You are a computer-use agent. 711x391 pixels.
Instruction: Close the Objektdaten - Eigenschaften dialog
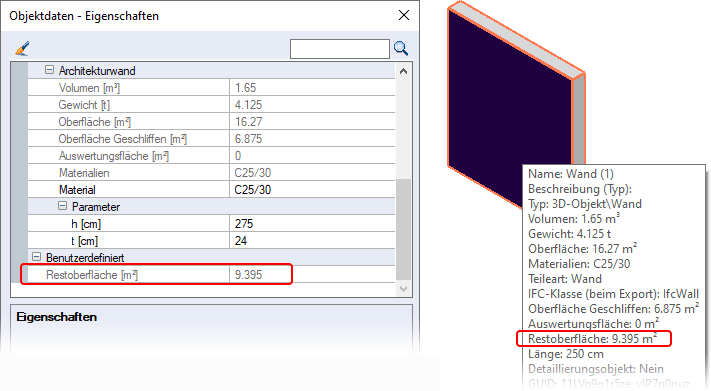tap(404, 15)
